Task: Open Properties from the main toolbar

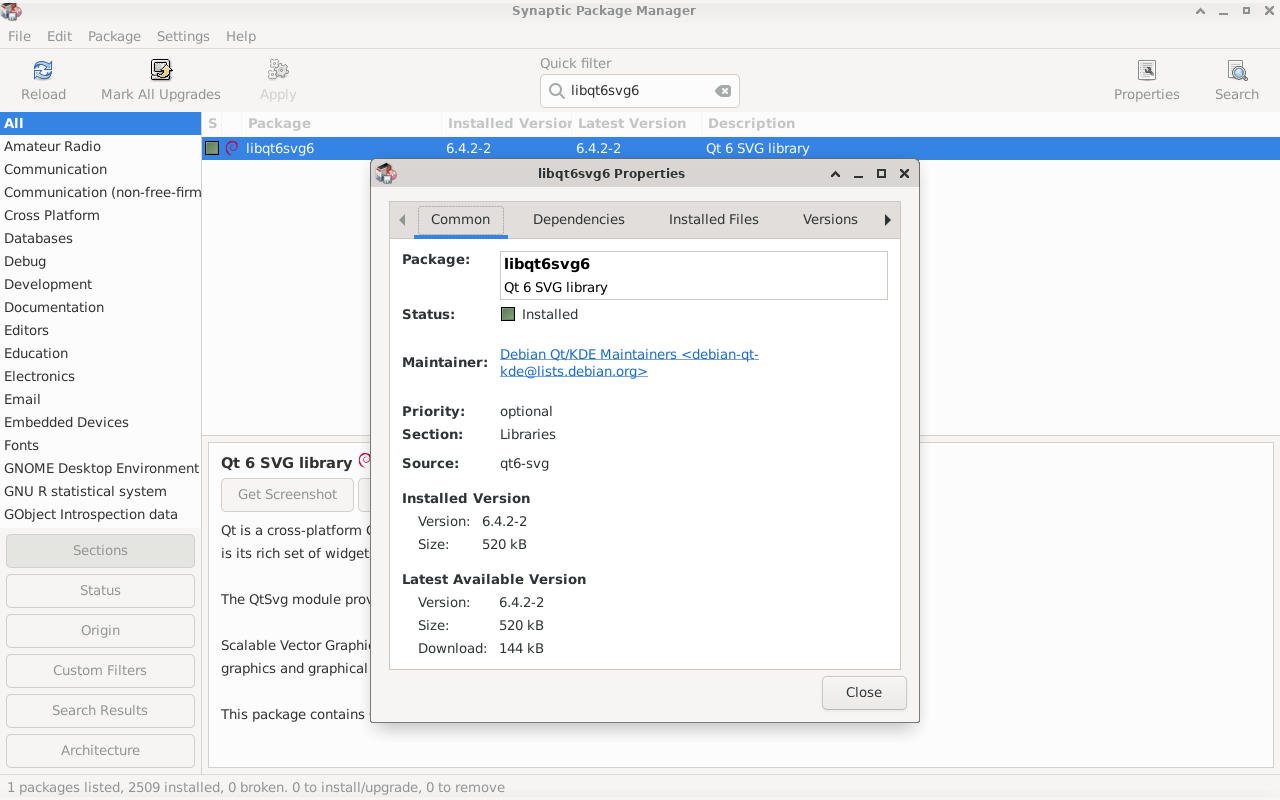Action: coord(1147,80)
